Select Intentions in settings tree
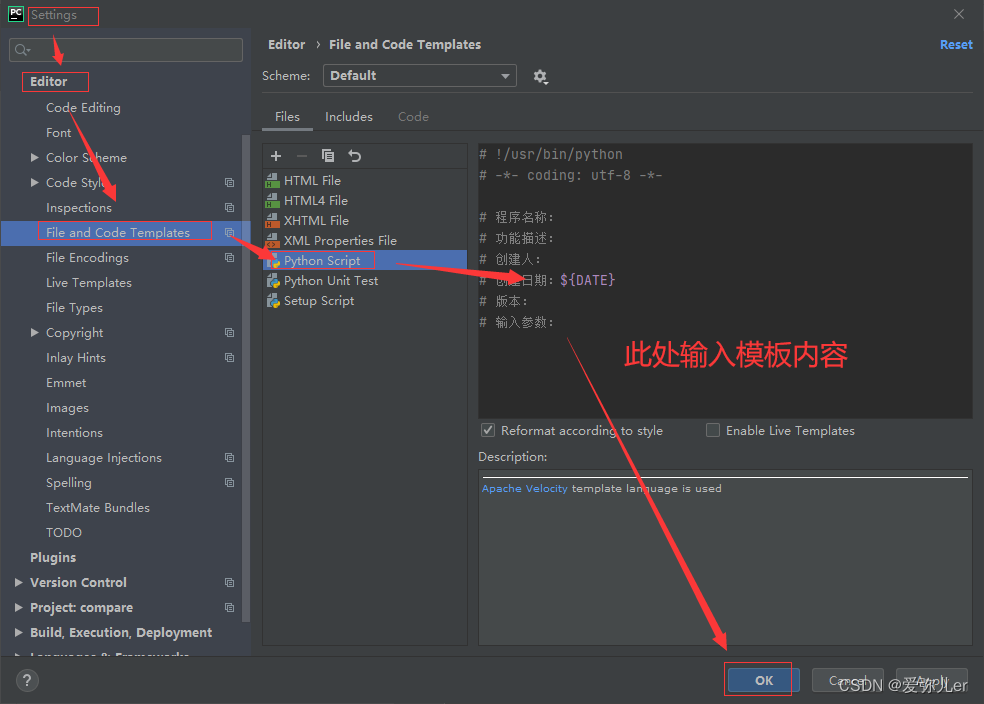This screenshot has width=984, height=704. (x=74, y=433)
